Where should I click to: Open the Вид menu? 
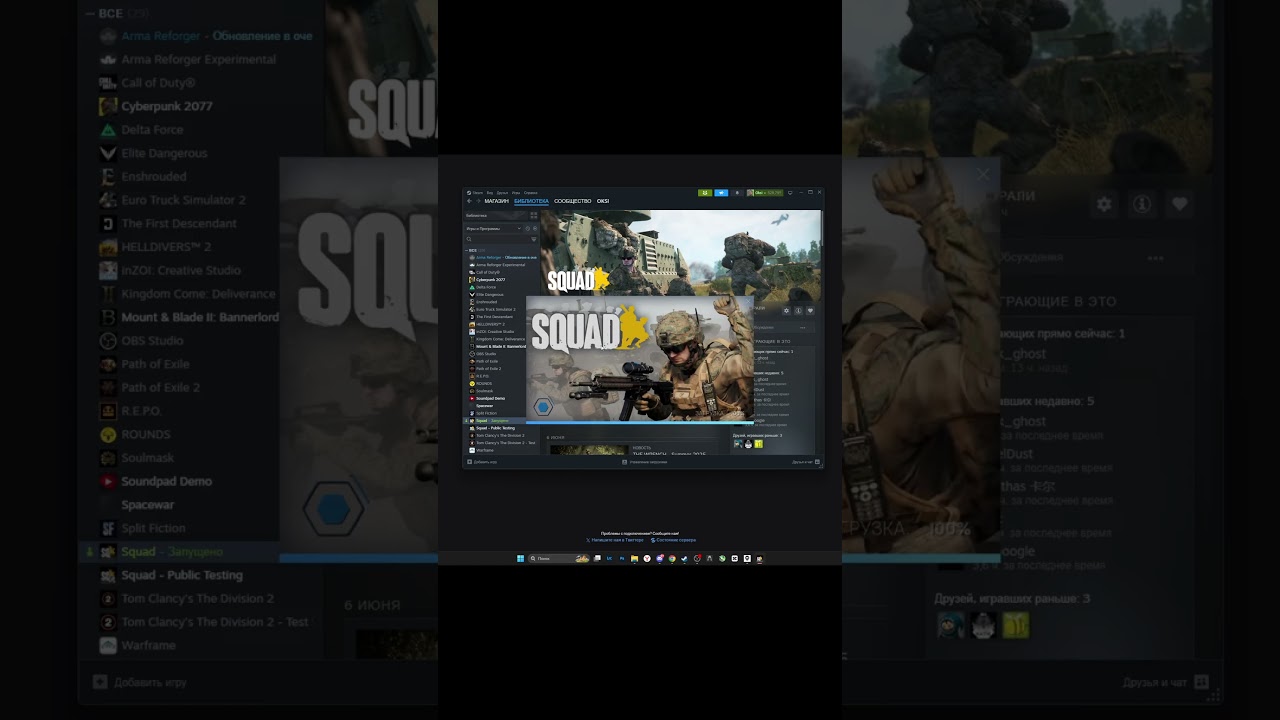[x=490, y=192]
